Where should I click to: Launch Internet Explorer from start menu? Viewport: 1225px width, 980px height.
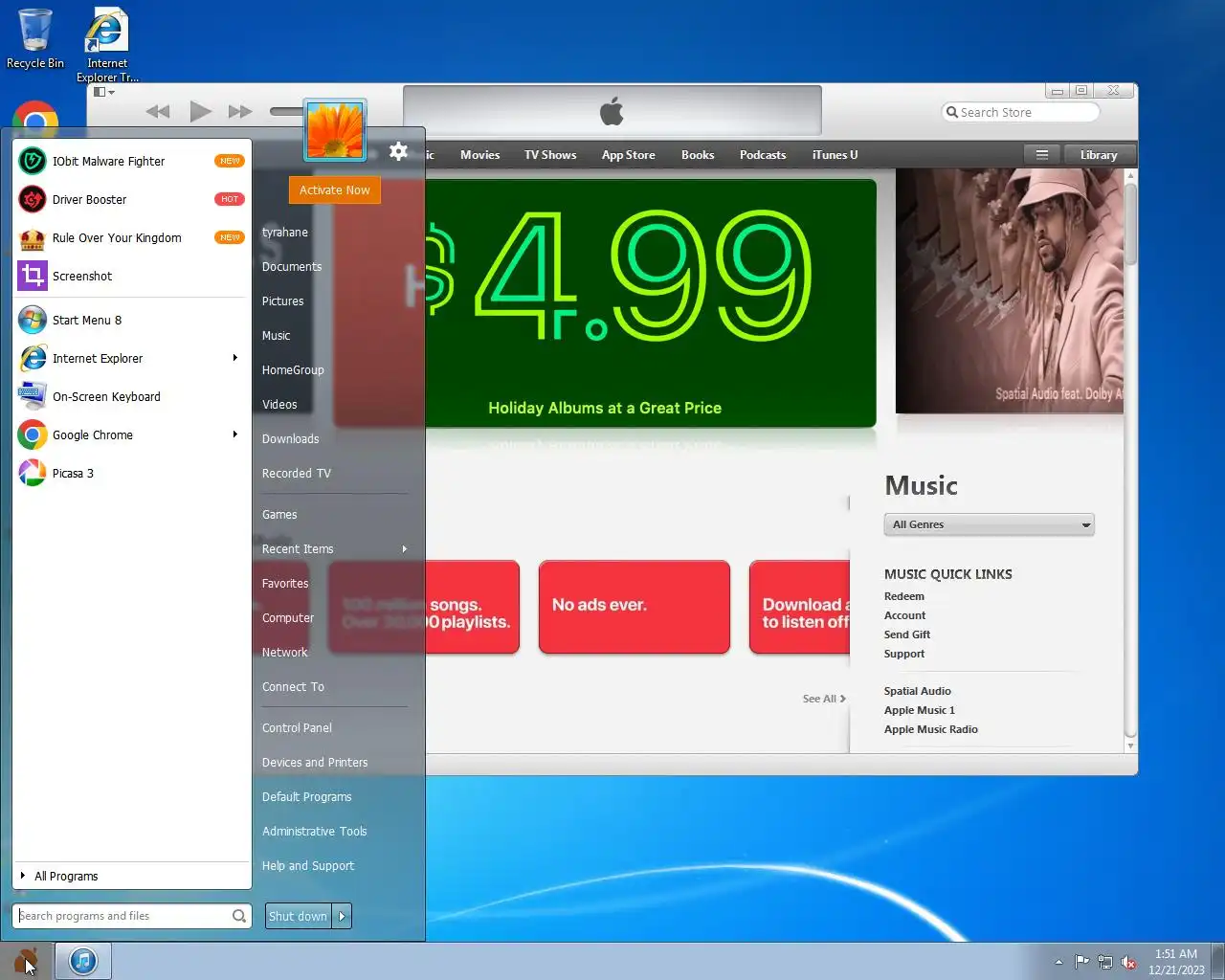click(x=131, y=358)
